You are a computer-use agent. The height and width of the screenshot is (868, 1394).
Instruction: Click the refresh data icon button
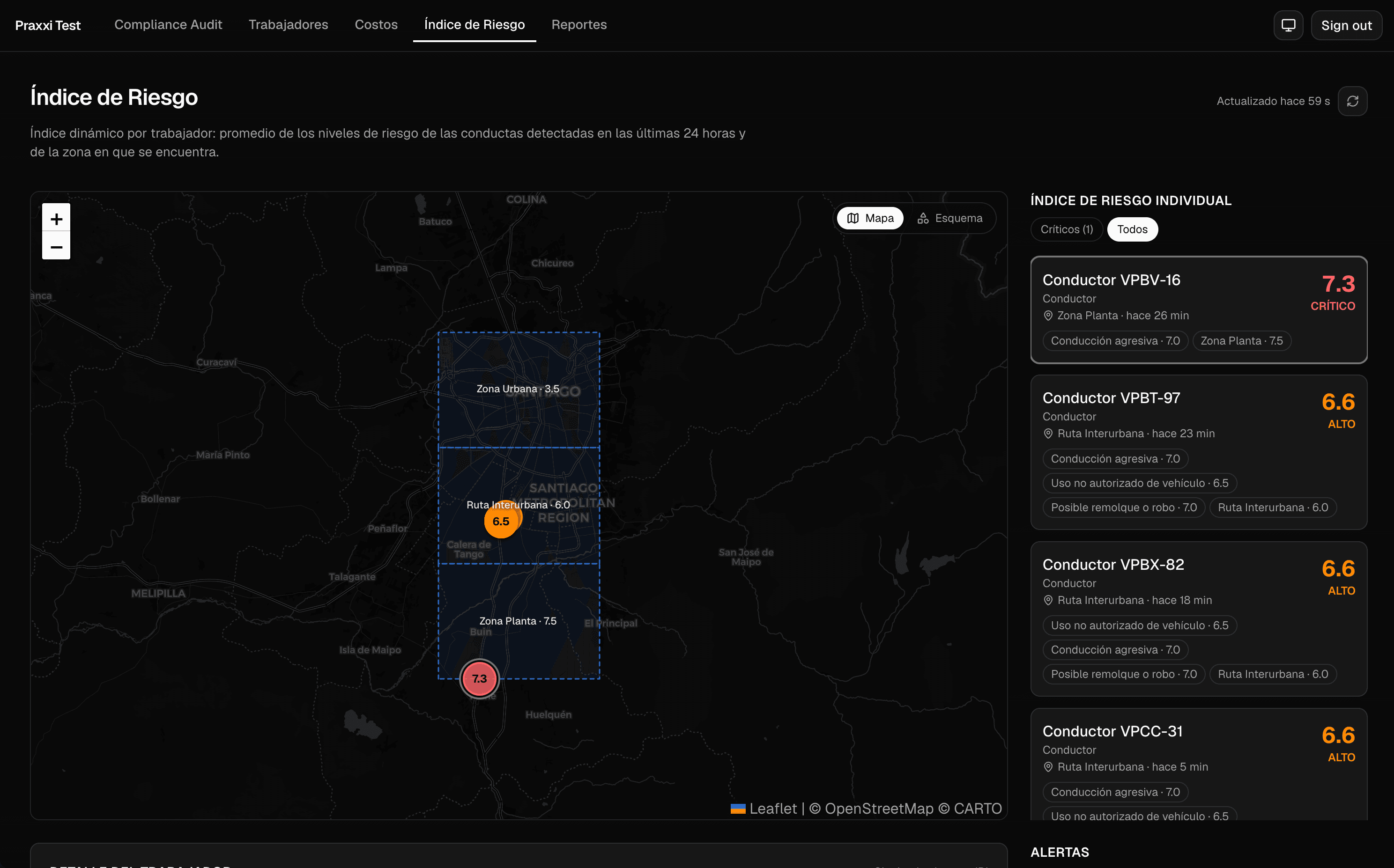(1353, 101)
